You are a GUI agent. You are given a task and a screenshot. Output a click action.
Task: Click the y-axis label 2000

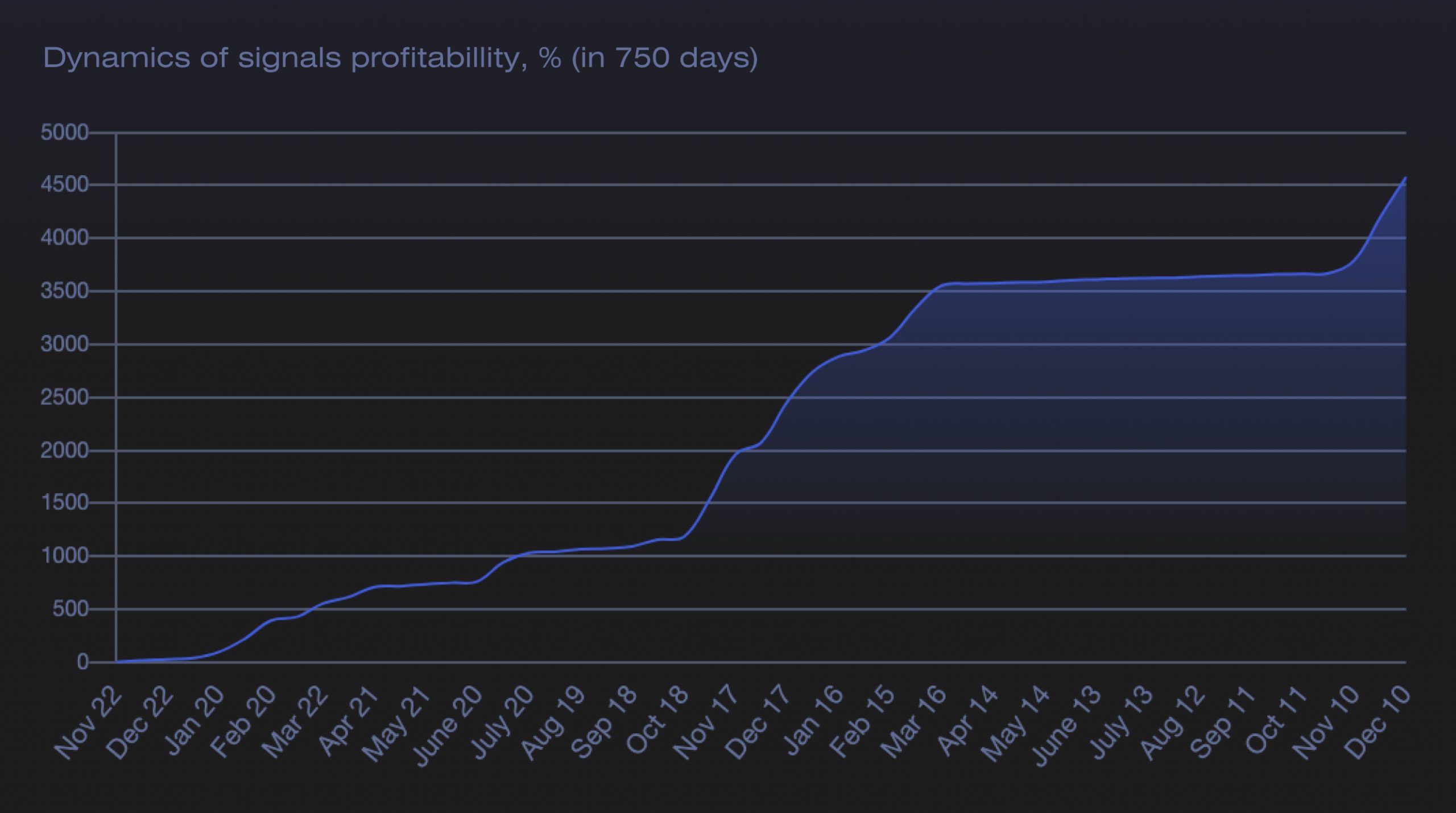point(64,451)
